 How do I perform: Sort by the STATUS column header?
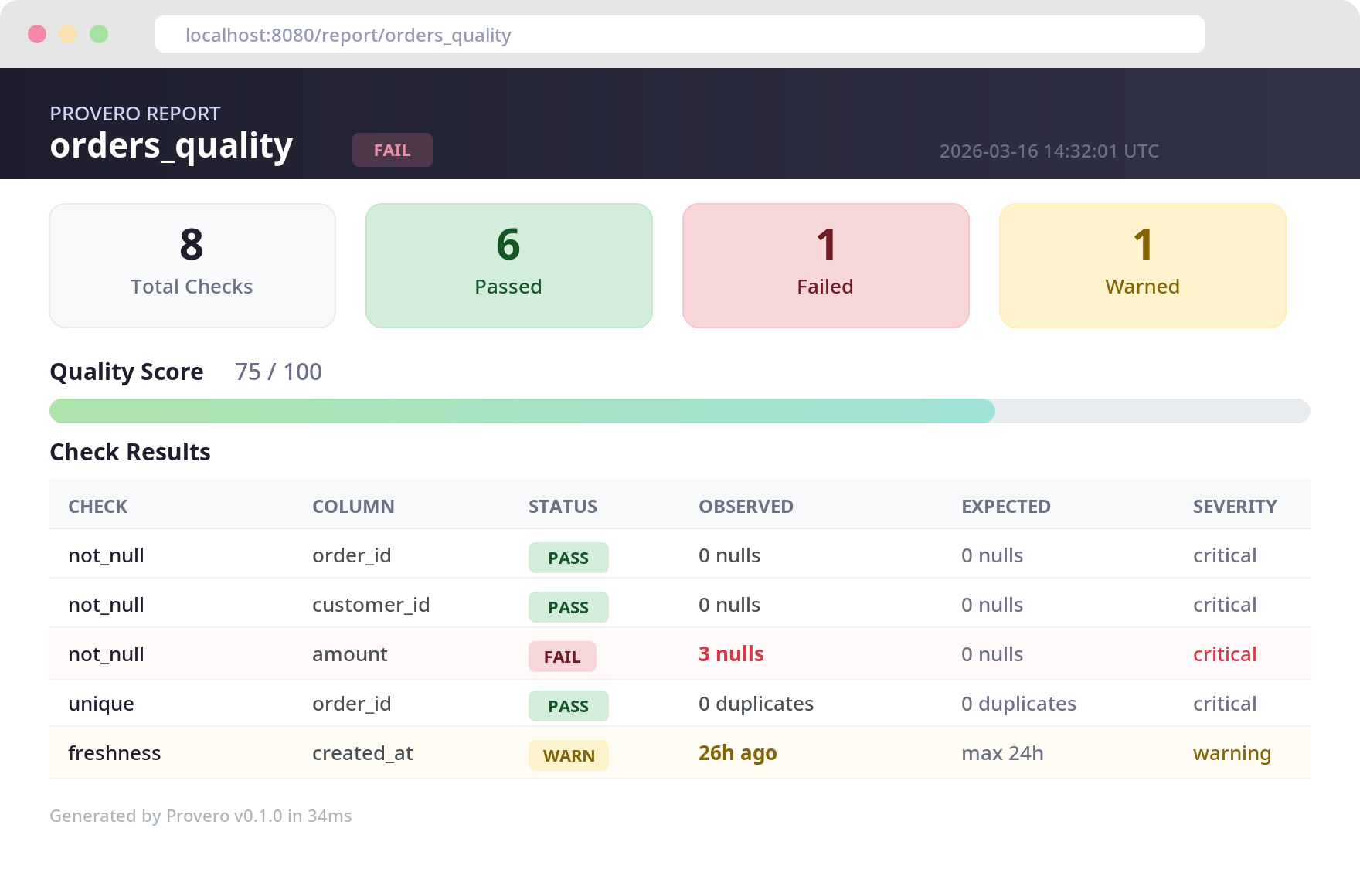click(563, 506)
